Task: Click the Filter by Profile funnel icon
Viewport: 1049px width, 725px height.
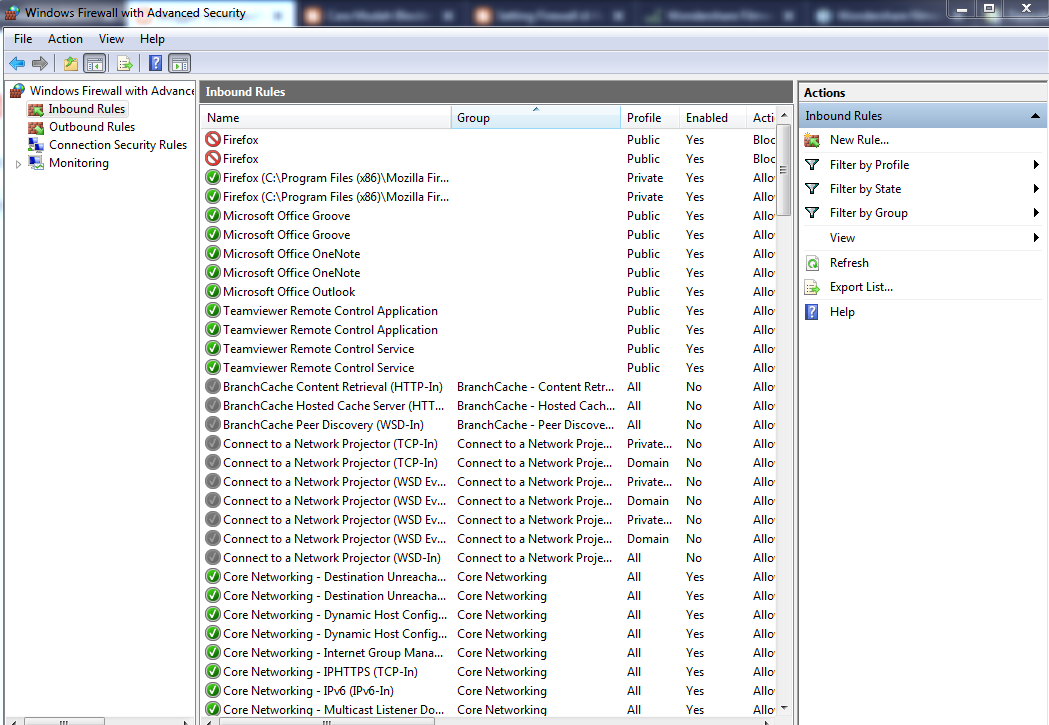Action: coord(812,165)
